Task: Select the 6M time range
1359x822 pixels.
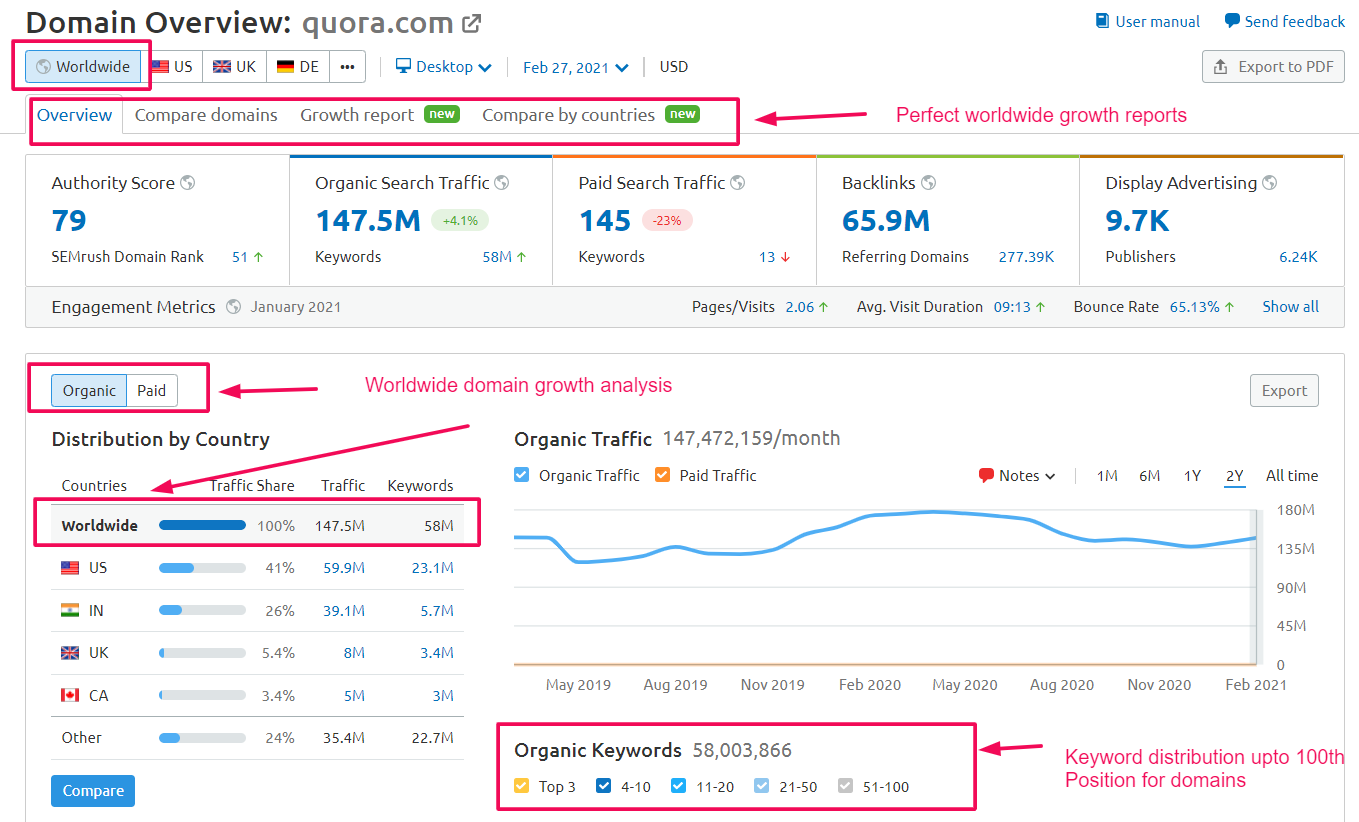Action: 1150,476
